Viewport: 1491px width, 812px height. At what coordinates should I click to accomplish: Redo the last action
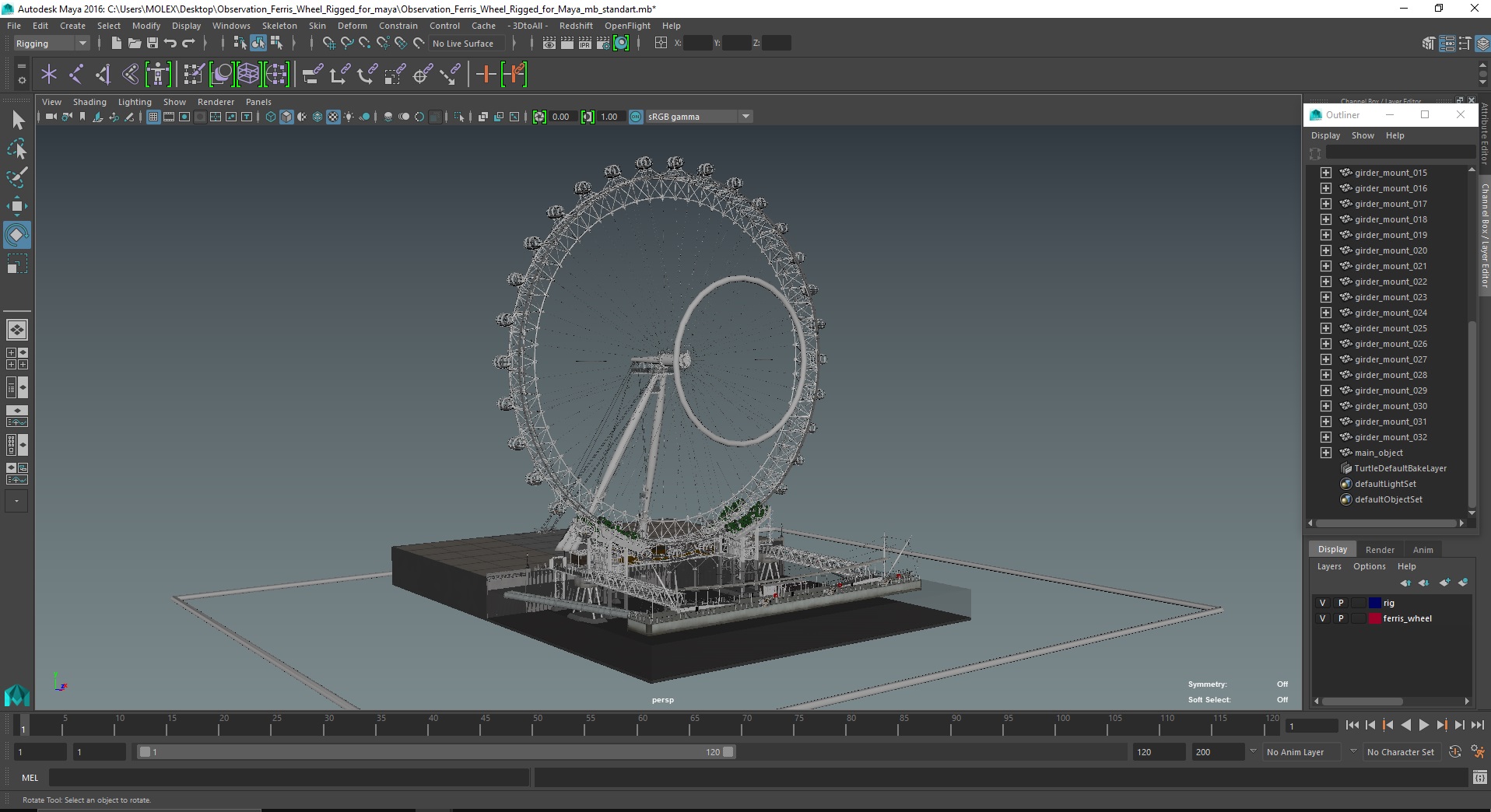(x=189, y=44)
